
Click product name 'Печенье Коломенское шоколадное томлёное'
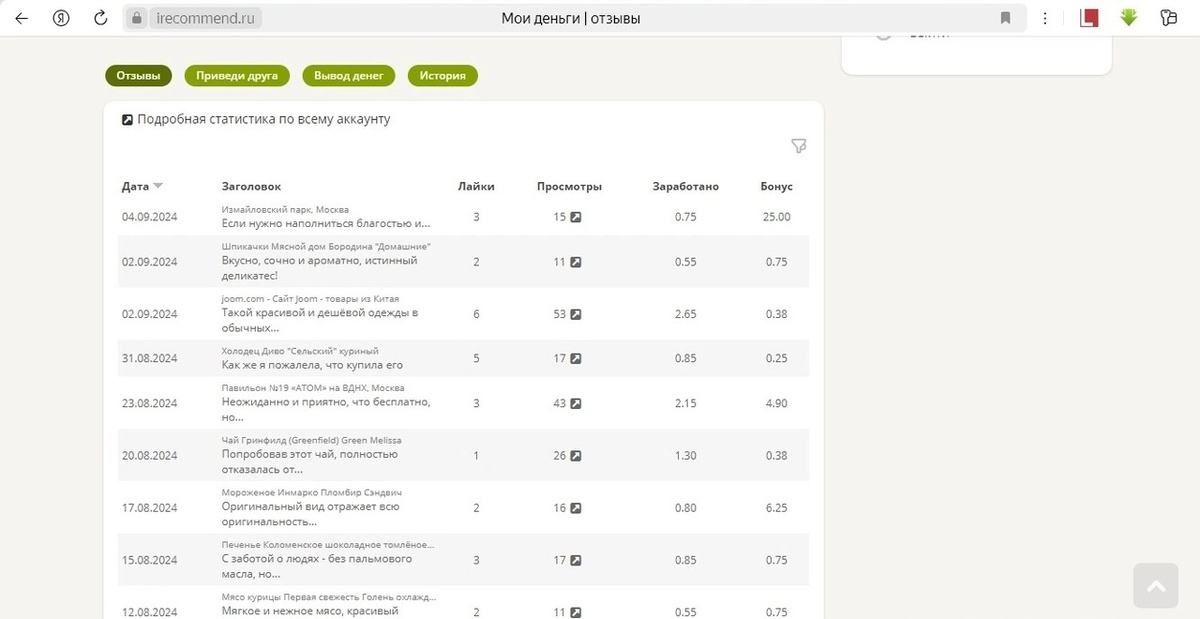click(x=328, y=544)
